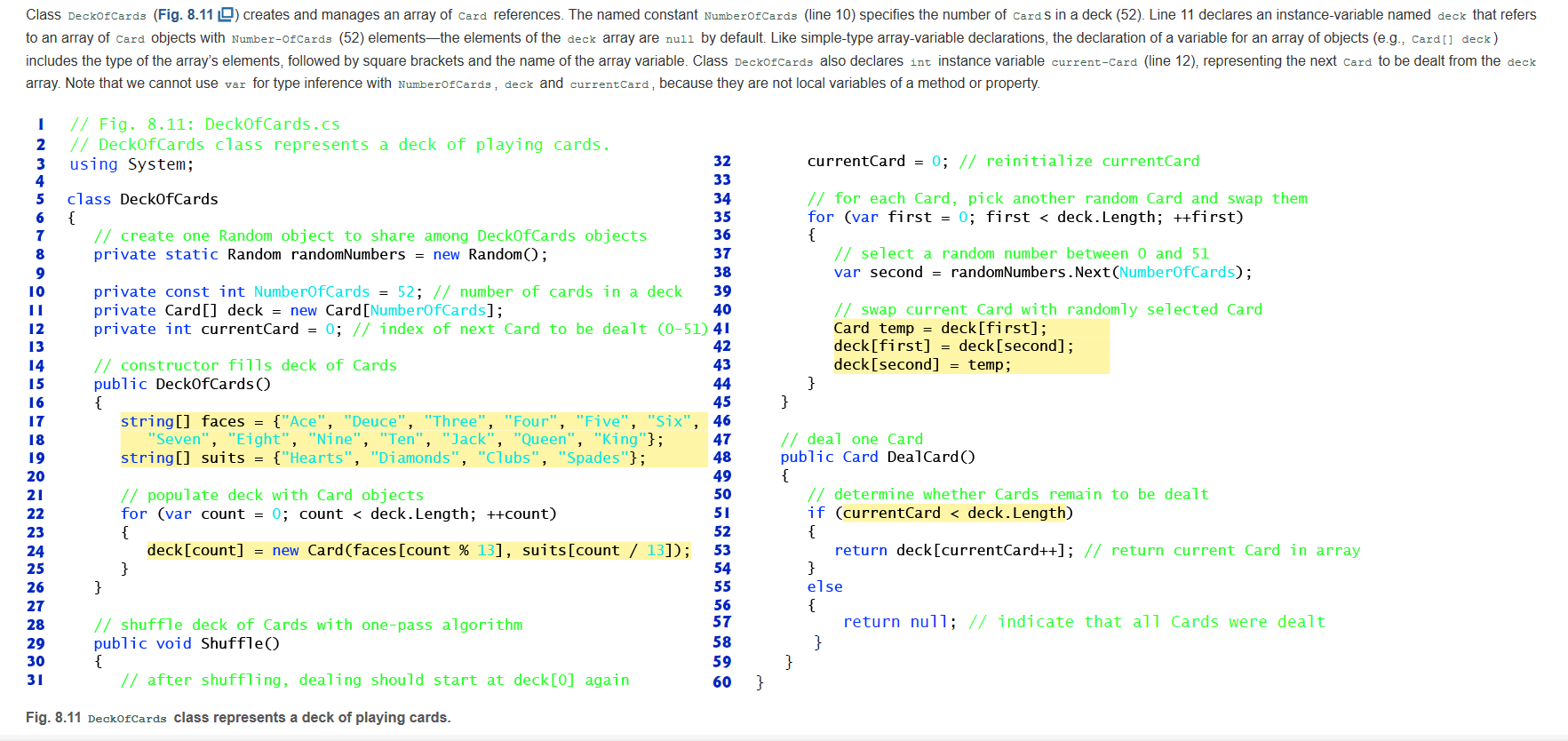This screenshot has height=741, width=1568.
Task: Click line number 41 in the right column
Action: pos(722,328)
